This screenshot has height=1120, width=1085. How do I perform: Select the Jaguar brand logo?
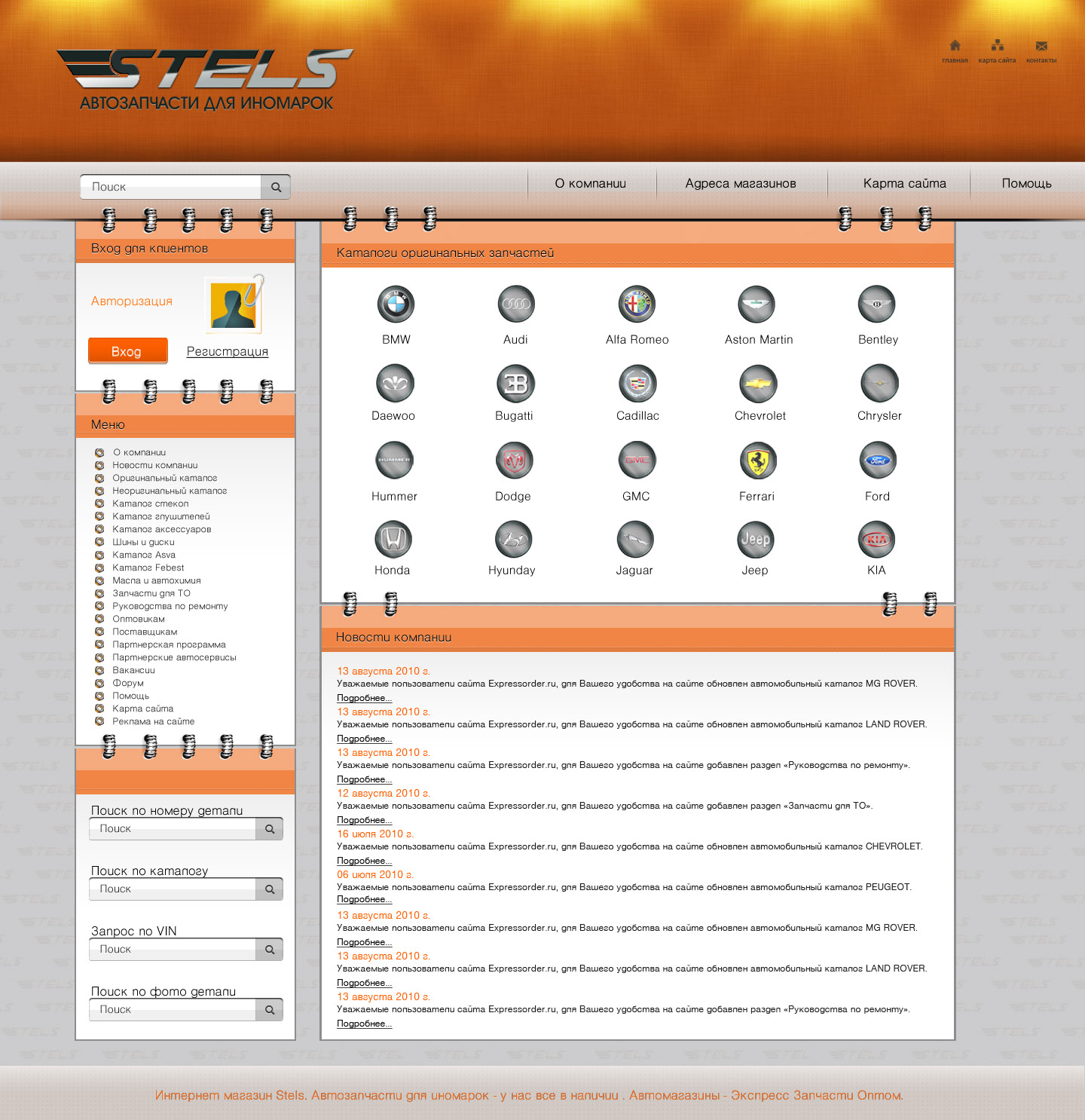635,540
